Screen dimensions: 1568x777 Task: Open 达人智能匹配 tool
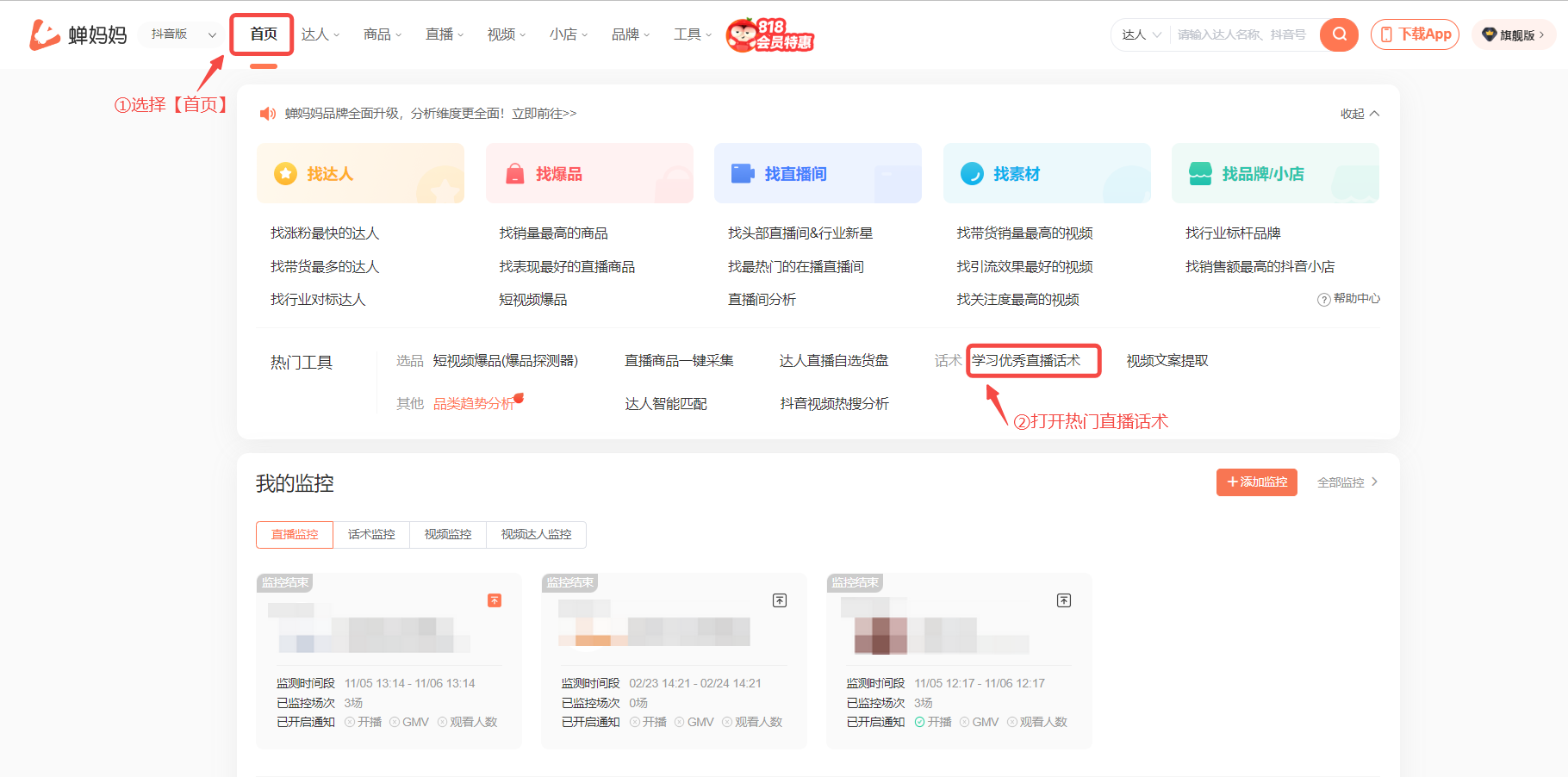coord(666,404)
